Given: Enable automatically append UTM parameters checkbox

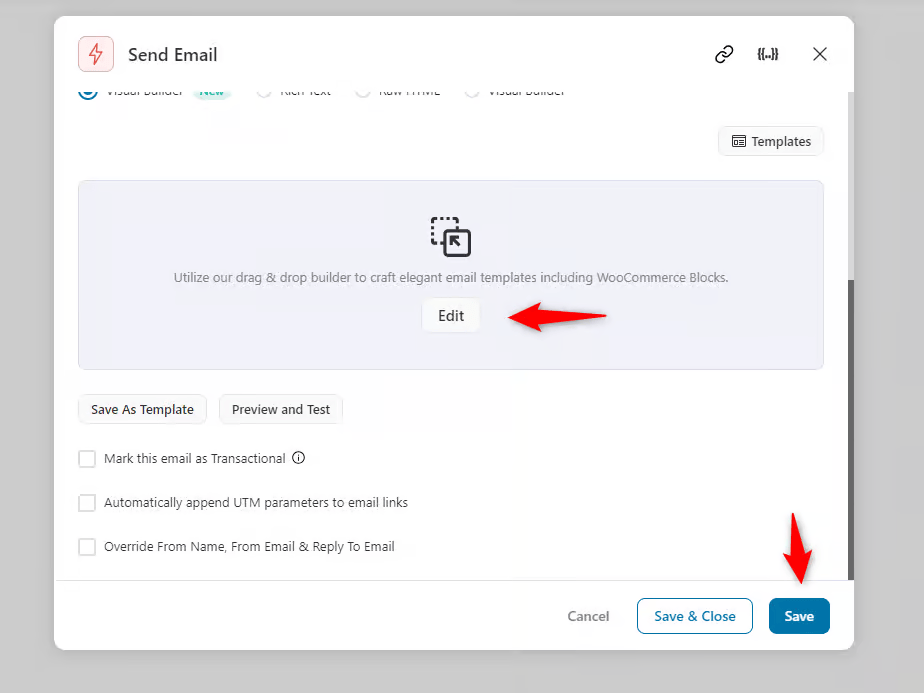Looking at the screenshot, I should coord(87,503).
